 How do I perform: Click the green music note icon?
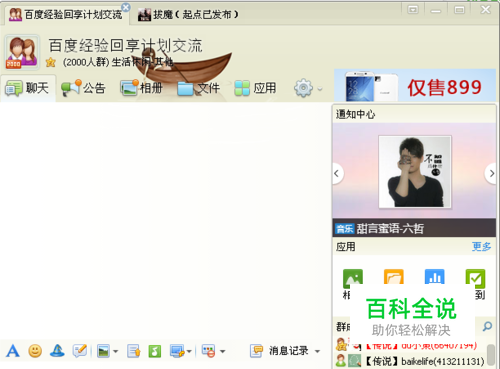pyautogui.click(x=155, y=351)
